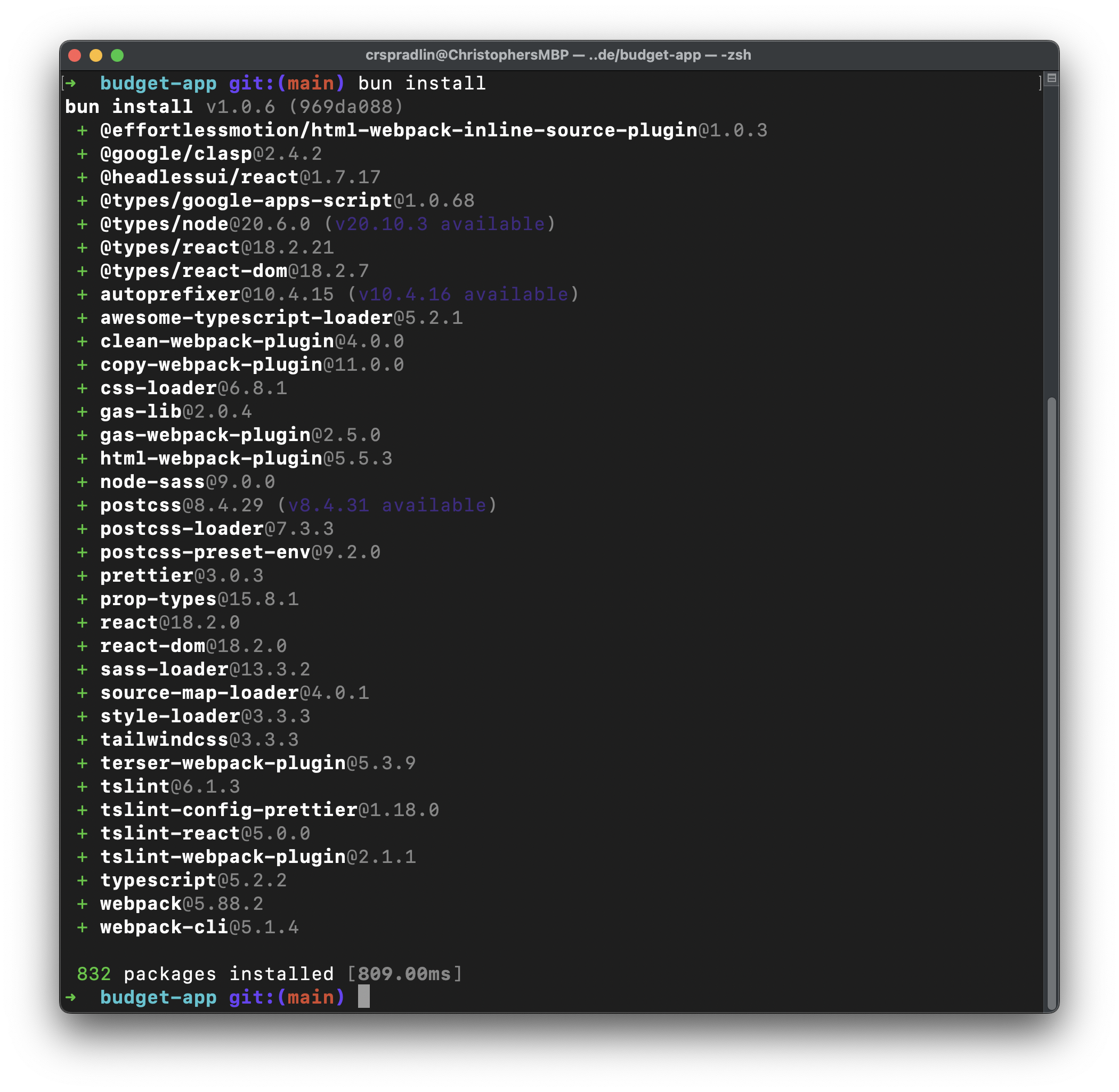Click the green plus beside tailwindcss
This screenshot has width=1119, height=1092.
coord(82,740)
